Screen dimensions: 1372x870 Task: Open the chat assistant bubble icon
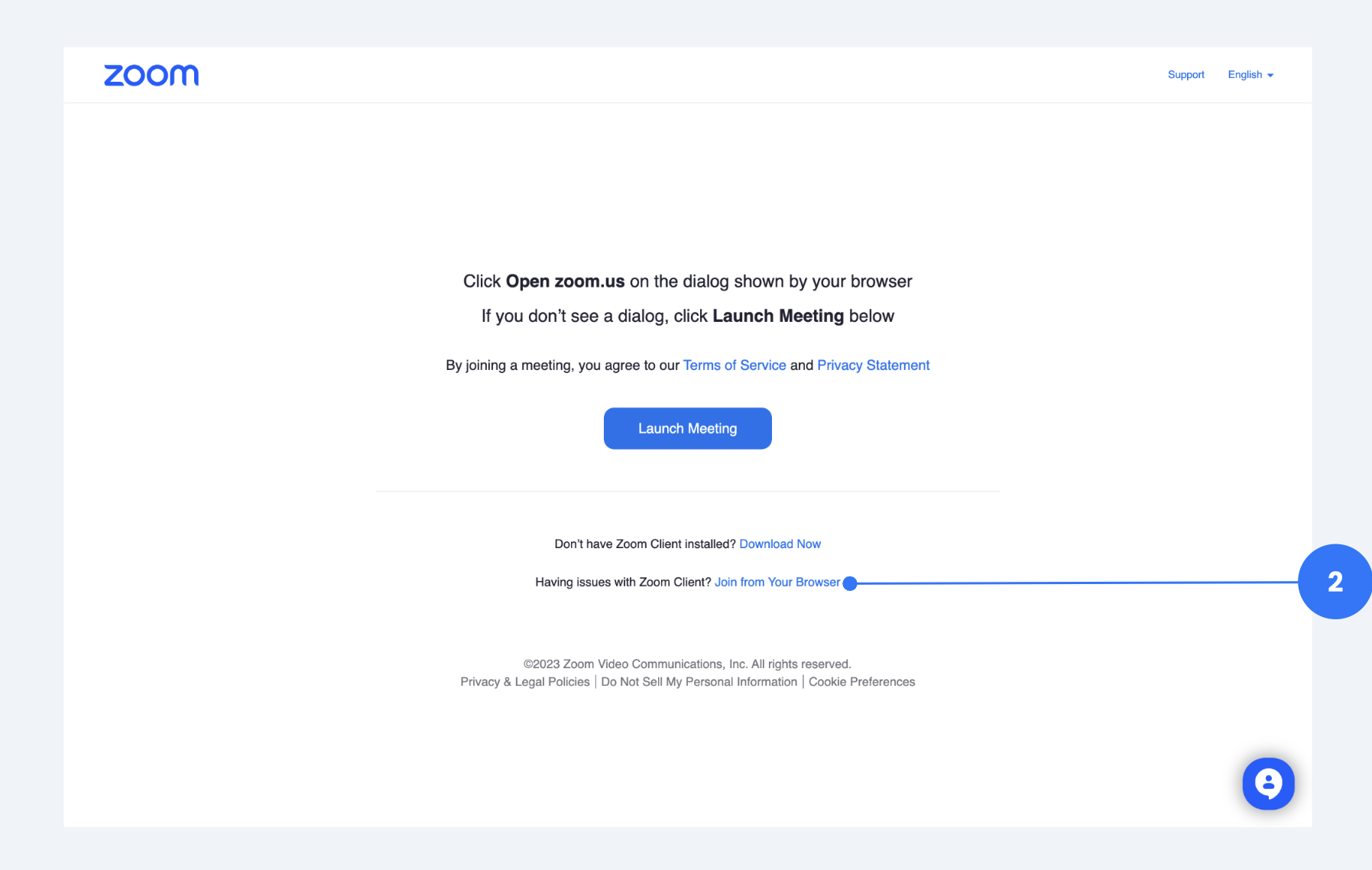click(x=1268, y=783)
